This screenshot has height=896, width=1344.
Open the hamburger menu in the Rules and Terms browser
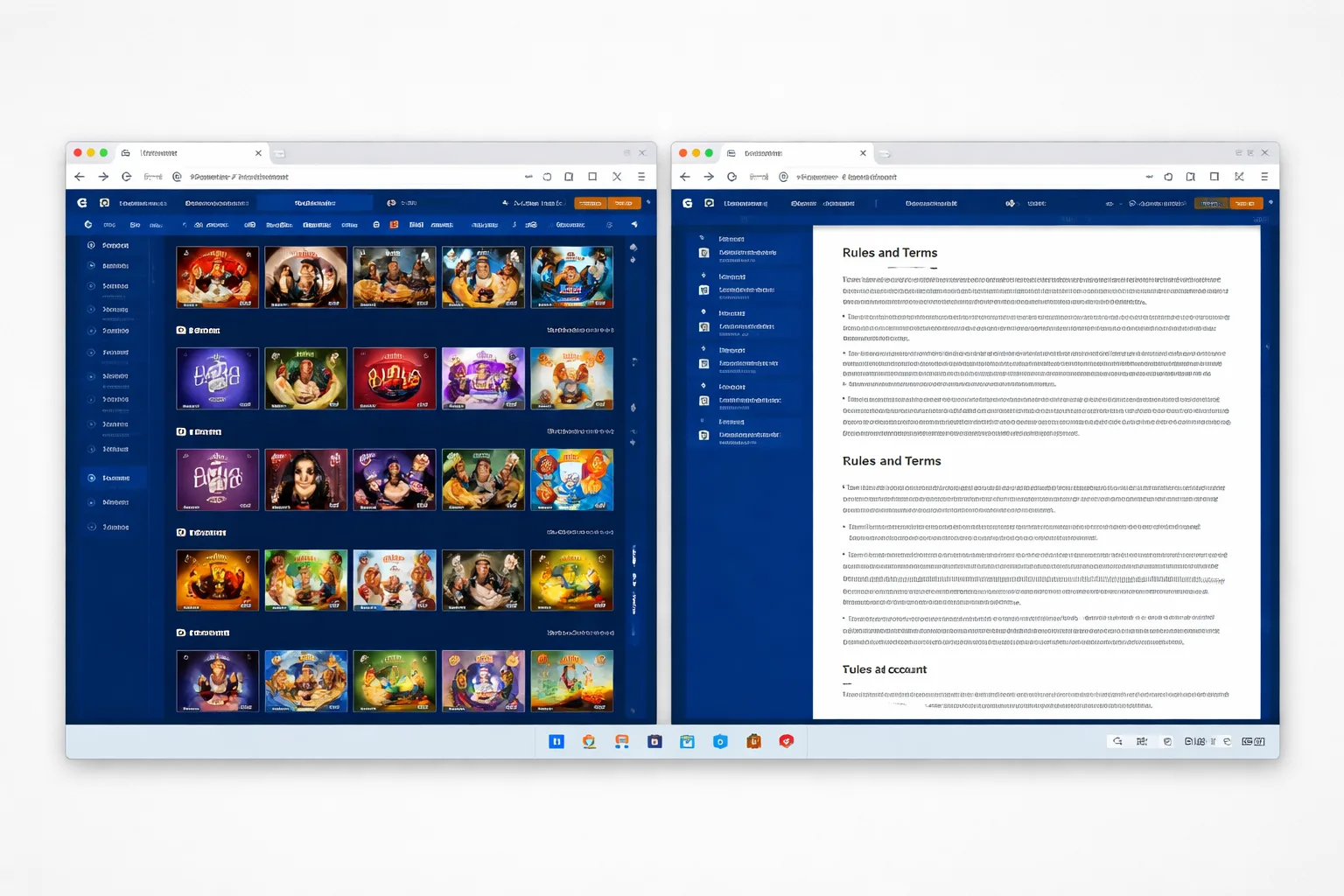[1263, 177]
